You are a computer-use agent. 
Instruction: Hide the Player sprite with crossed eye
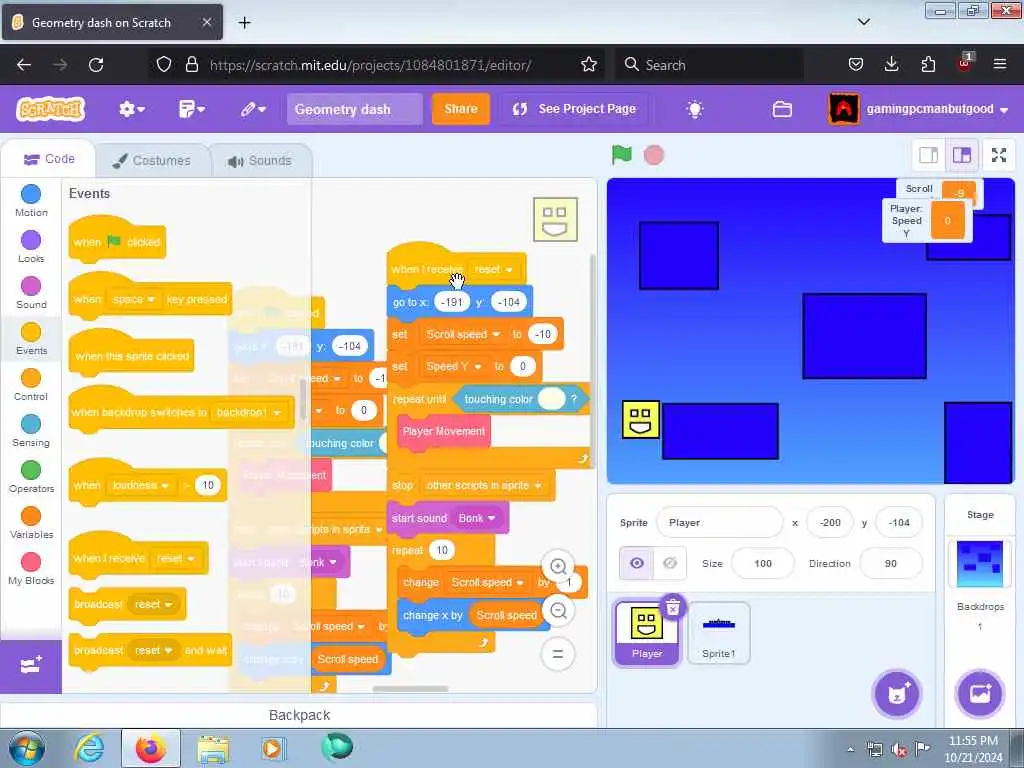(x=670, y=563)
